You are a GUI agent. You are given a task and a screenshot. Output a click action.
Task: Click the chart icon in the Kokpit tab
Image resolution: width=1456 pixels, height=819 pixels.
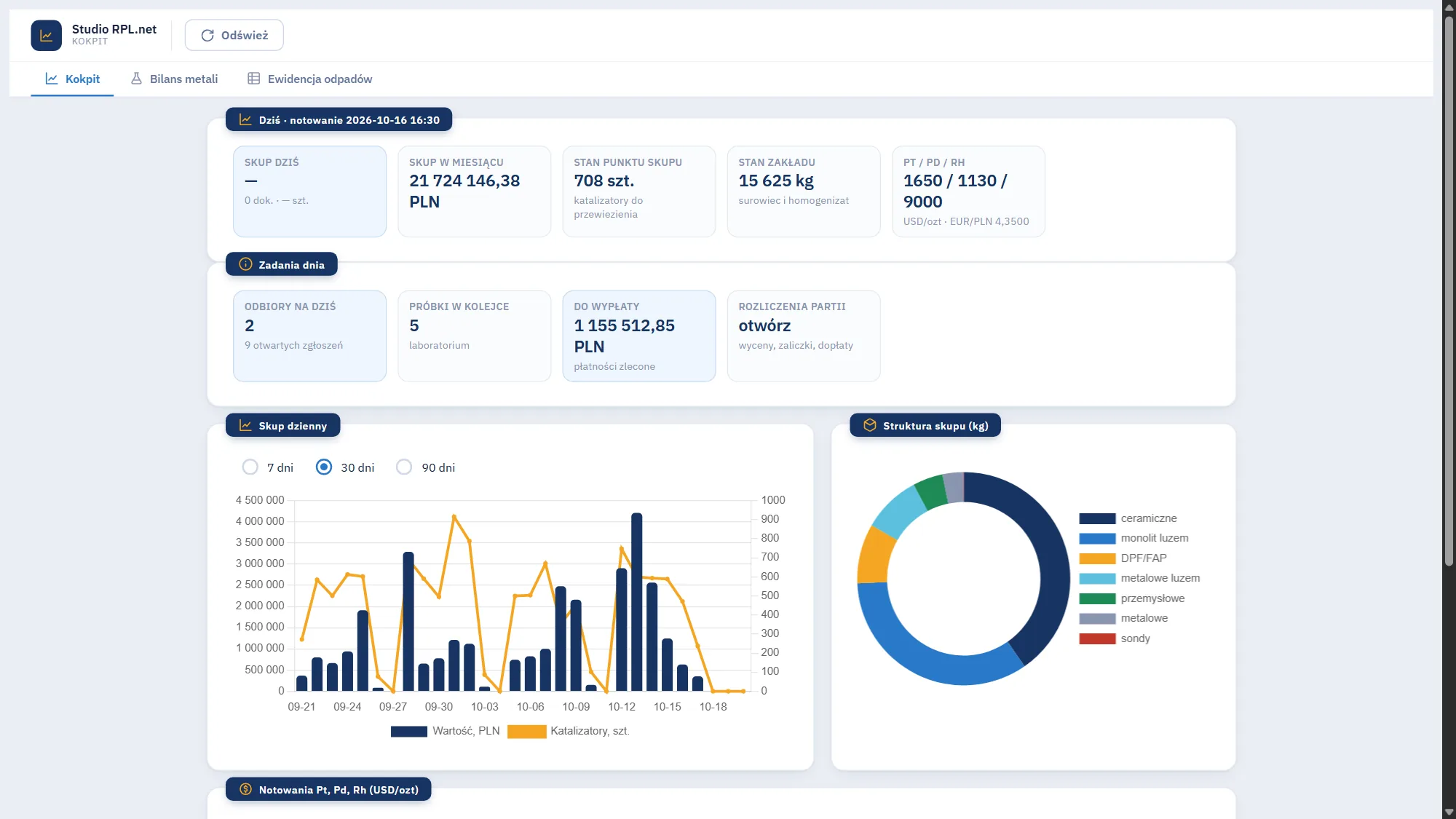(x=52, y=79)
